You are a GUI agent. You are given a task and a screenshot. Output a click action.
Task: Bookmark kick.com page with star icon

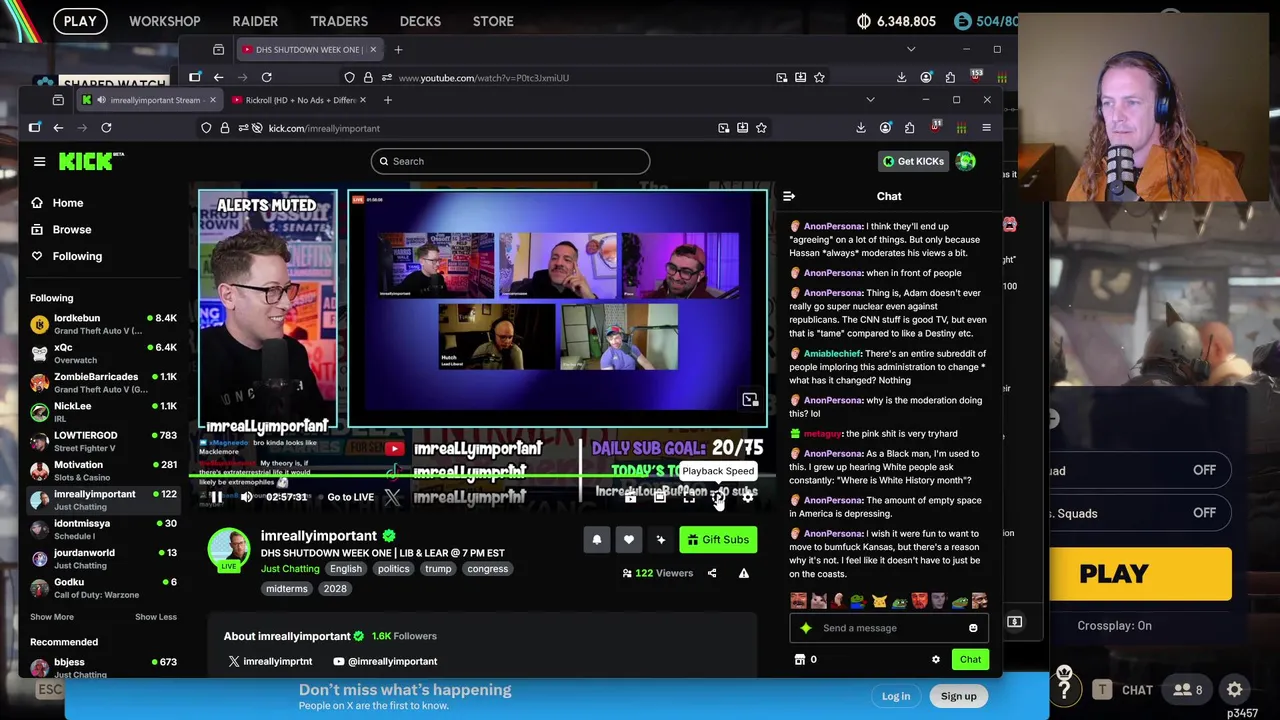pos(761,128)
